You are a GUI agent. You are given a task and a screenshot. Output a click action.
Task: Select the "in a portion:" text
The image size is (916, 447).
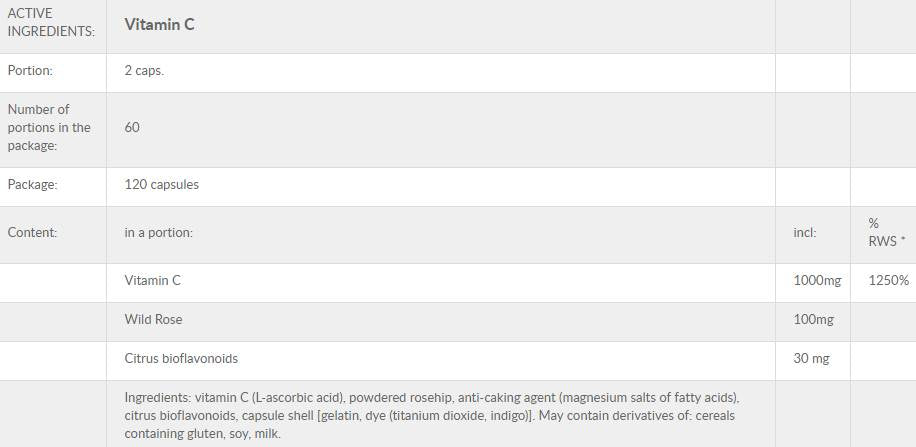click(x=158, y=232)
